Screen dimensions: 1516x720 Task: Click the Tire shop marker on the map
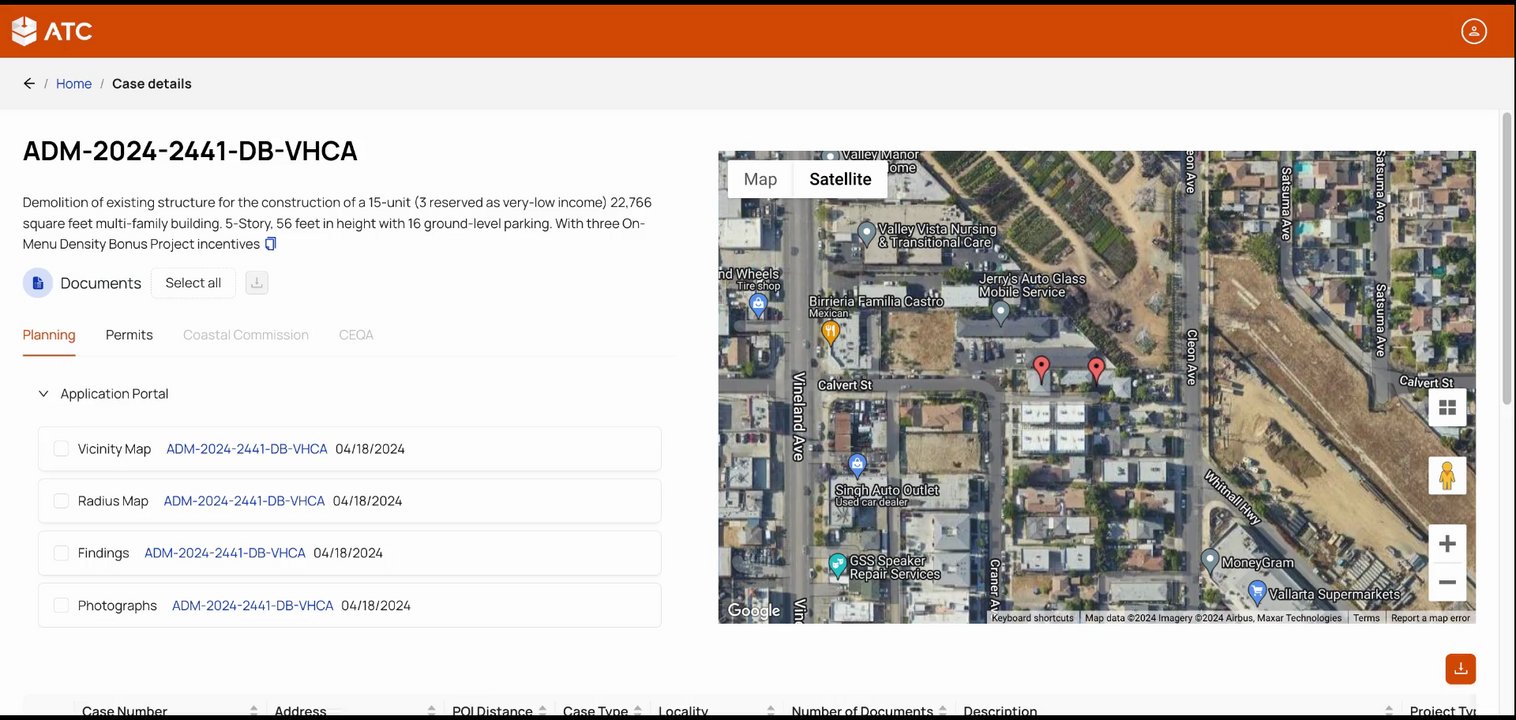coord(758,305)
